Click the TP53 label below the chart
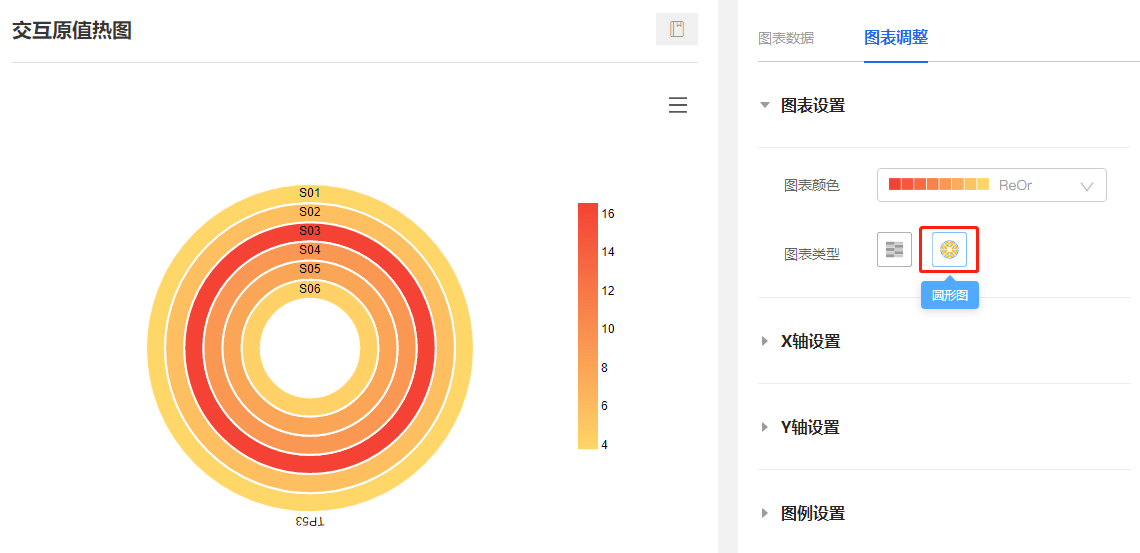The width and height of the screenshot is (1140, 553). 310,522
